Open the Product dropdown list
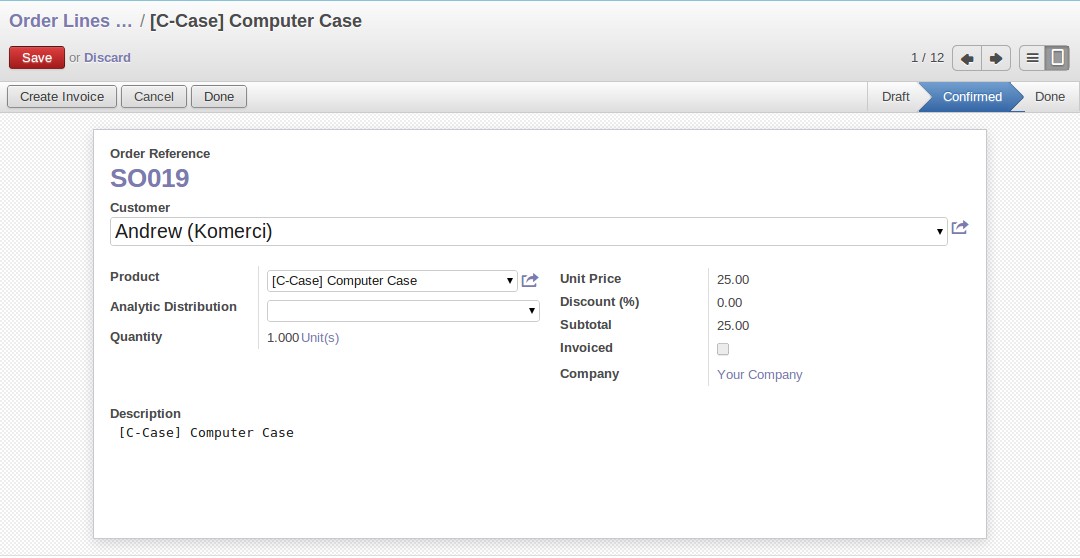 coord(510,281)
